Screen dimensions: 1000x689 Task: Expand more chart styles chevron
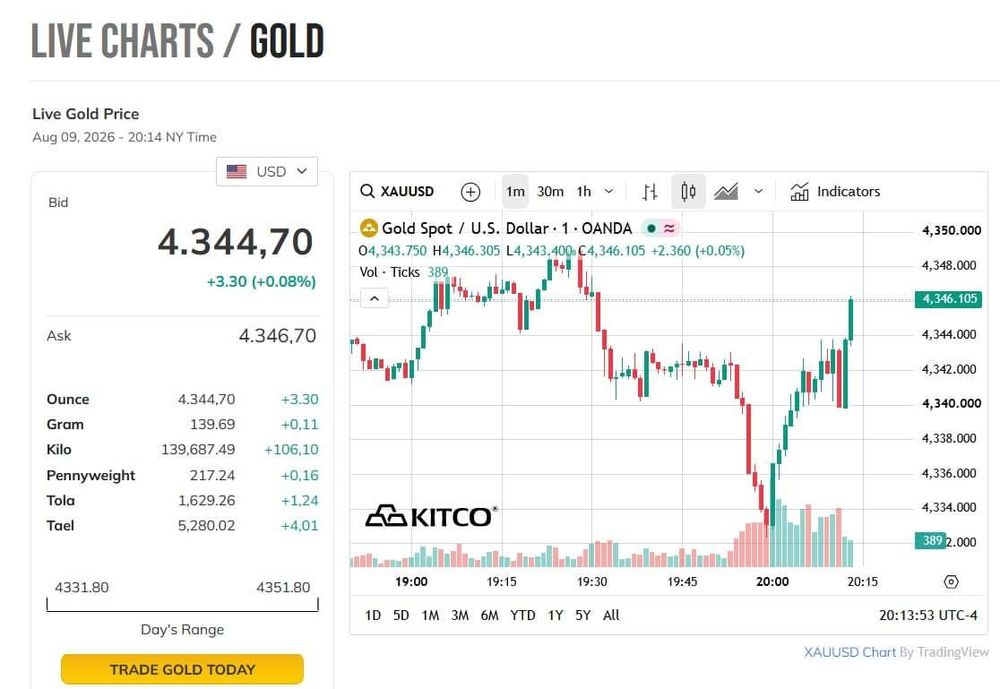coord(758,191)
